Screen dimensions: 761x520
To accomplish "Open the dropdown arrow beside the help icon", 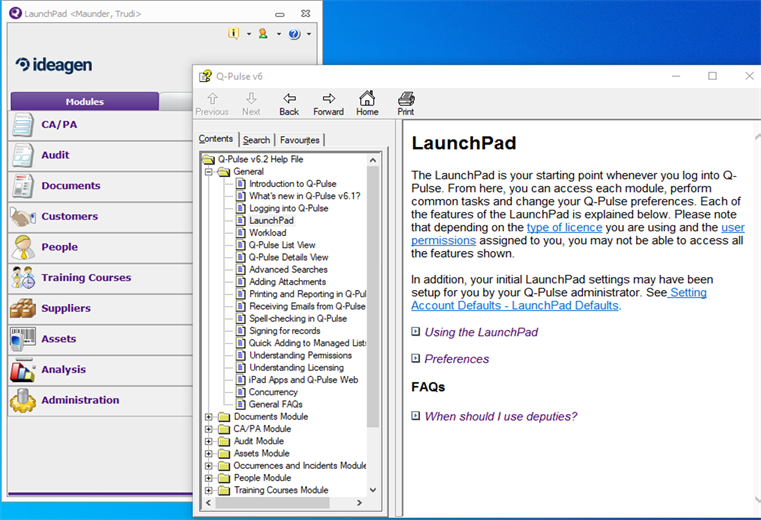I will click(x=309, y=34).
